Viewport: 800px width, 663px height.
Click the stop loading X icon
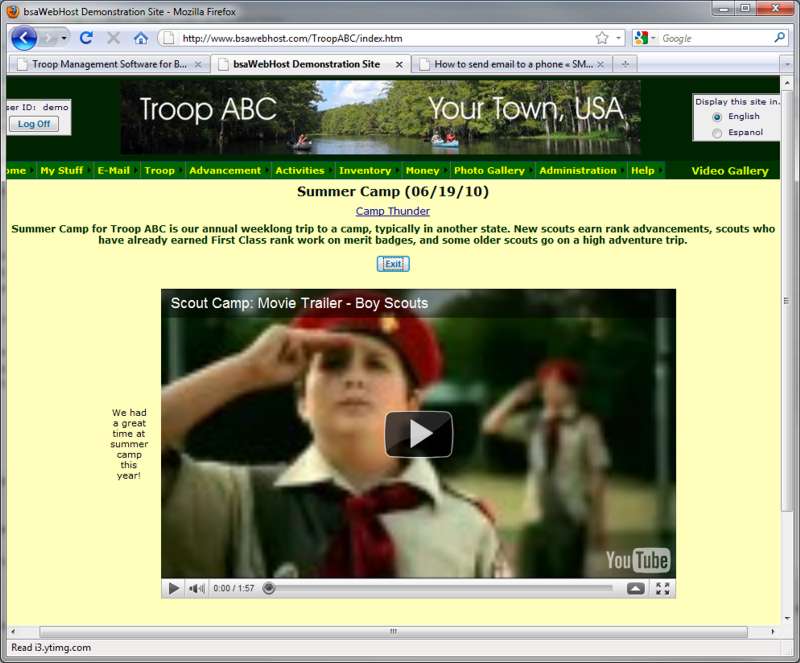pyautogui.click(x=113, y=38)
